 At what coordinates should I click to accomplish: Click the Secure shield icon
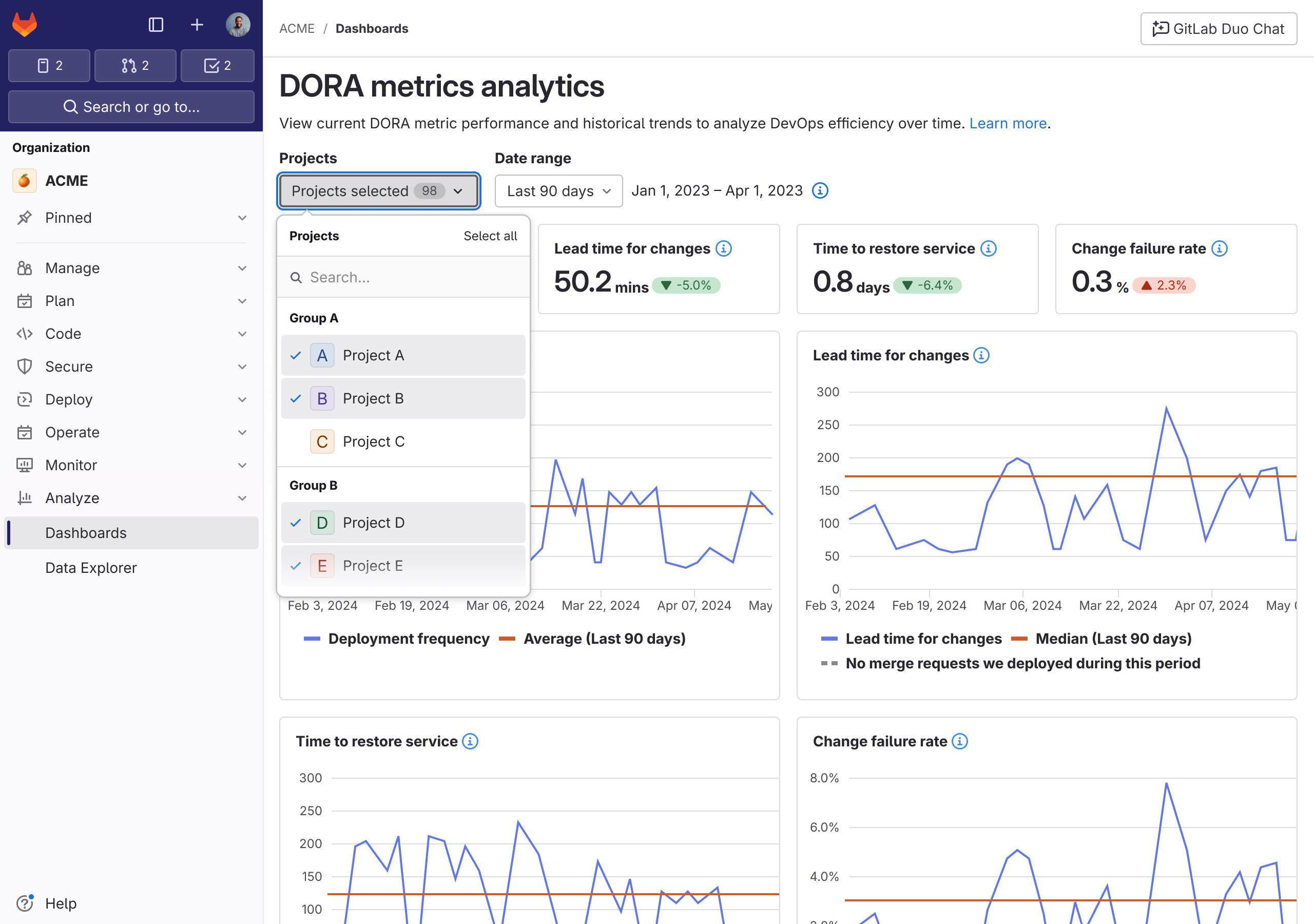(24, 367)
